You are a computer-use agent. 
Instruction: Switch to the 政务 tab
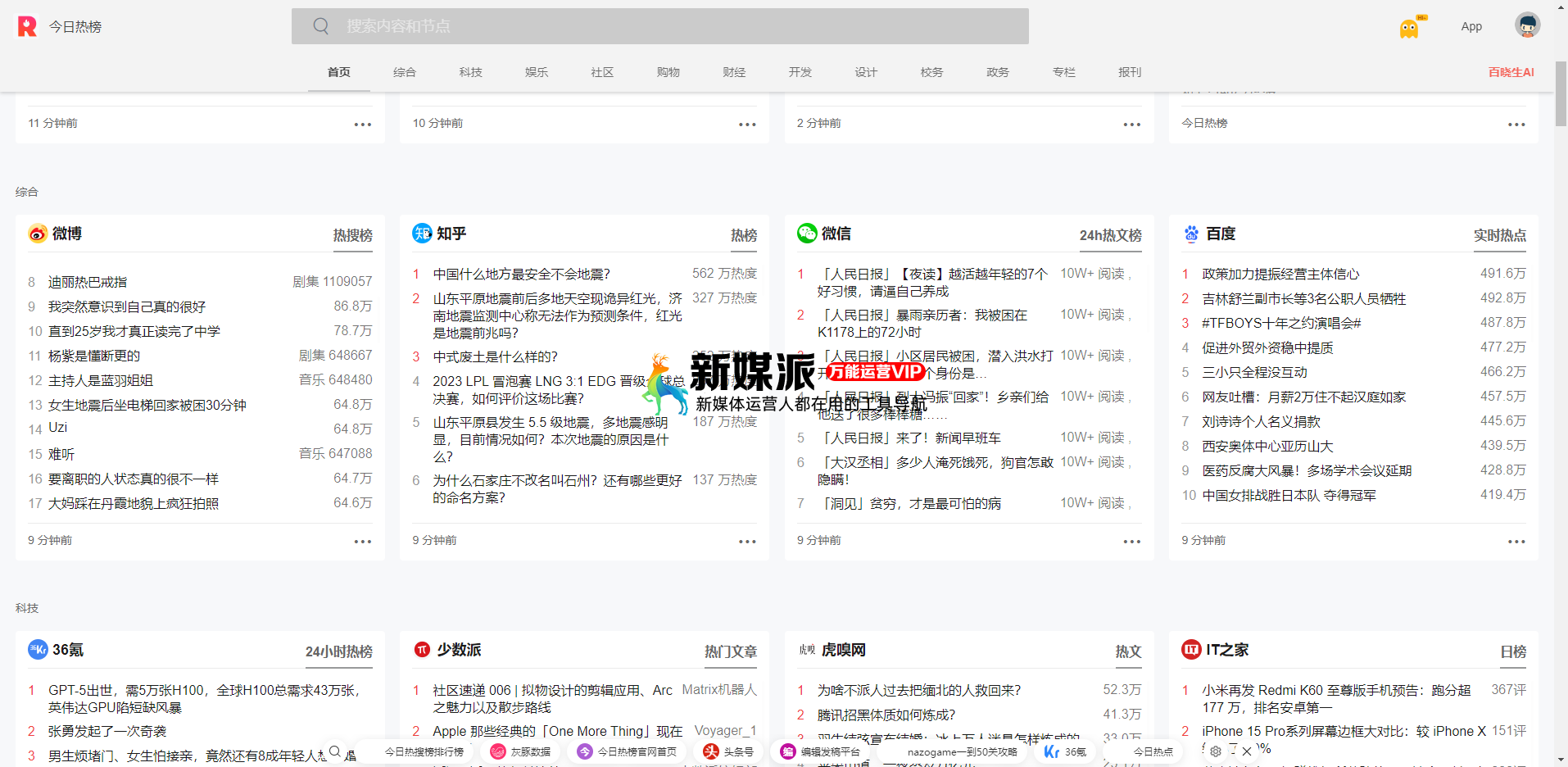tap(998, 72)
